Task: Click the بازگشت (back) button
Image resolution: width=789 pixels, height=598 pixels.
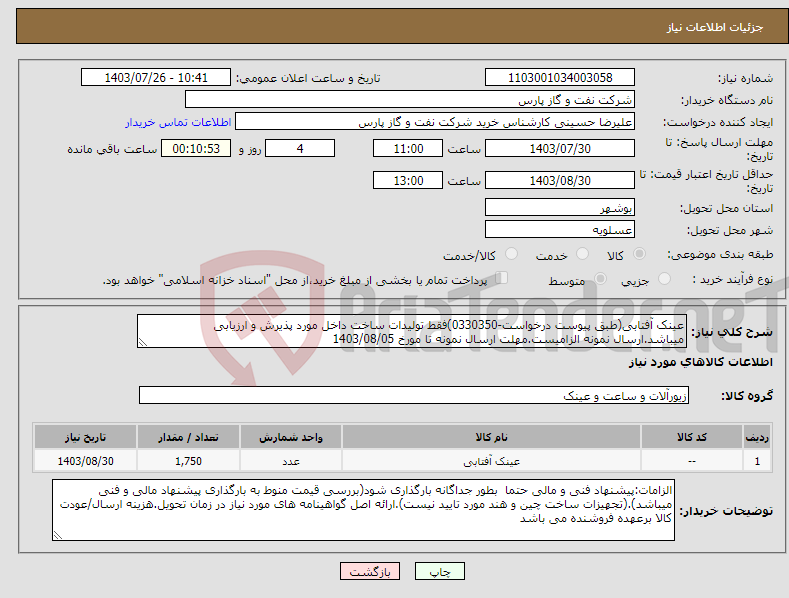Action: pyautogui.click(x=370, y=571)
